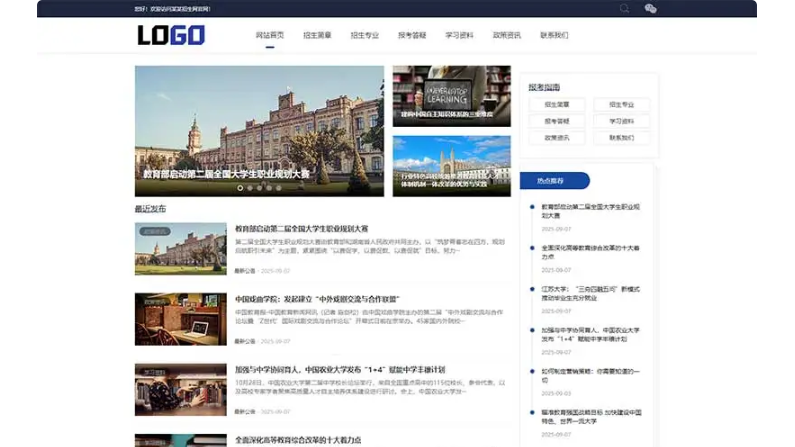Open sidebar link starting with 江苏大学
795x447 pixels.
pyautogui.click(x=591, y=293)
